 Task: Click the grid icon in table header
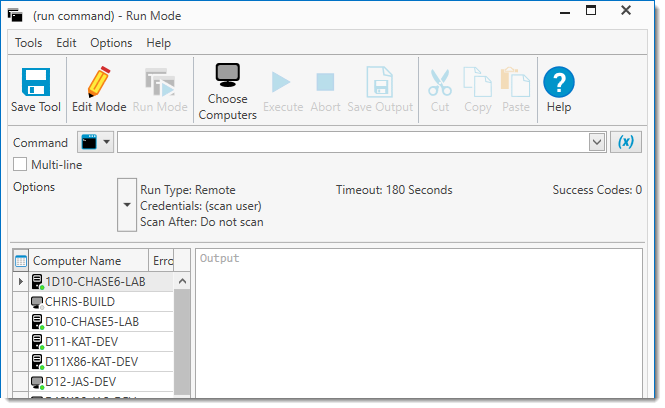[21, 261]
